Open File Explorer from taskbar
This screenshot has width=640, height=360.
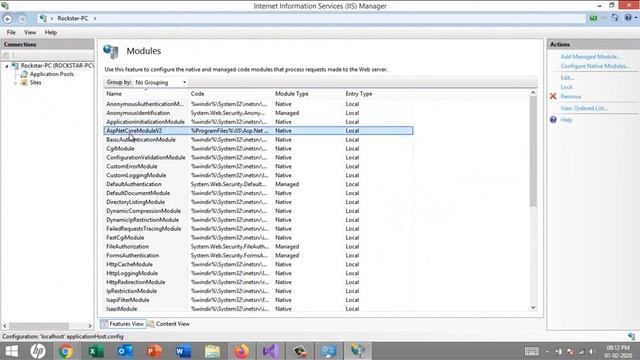click(212, 351)
